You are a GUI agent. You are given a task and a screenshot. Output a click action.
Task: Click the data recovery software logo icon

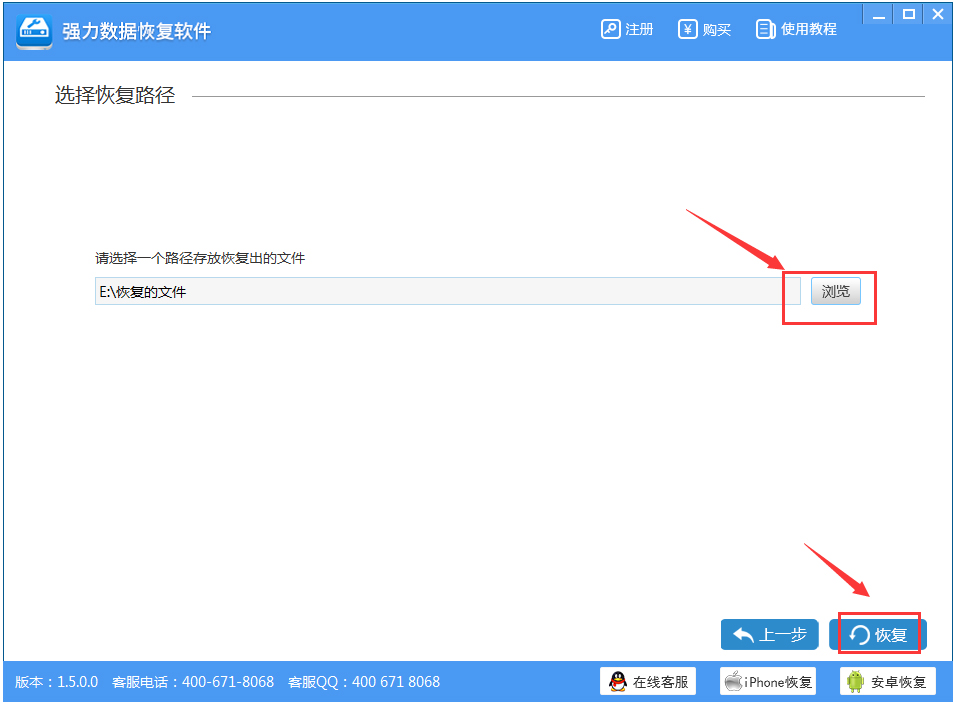click(x=33, y=29)
